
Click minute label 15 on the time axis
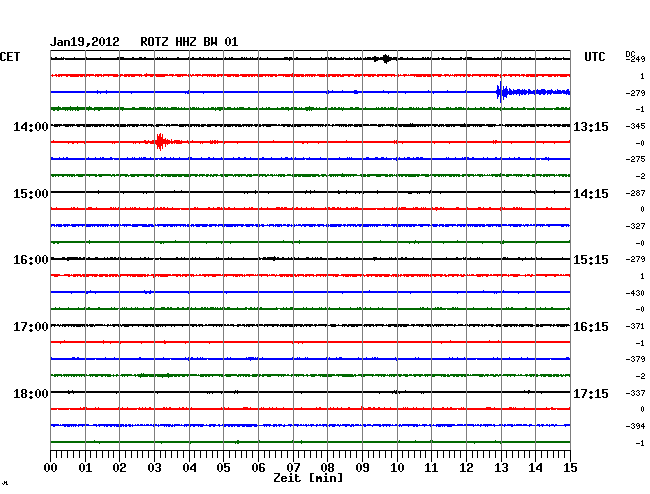(x=570, y=467)
